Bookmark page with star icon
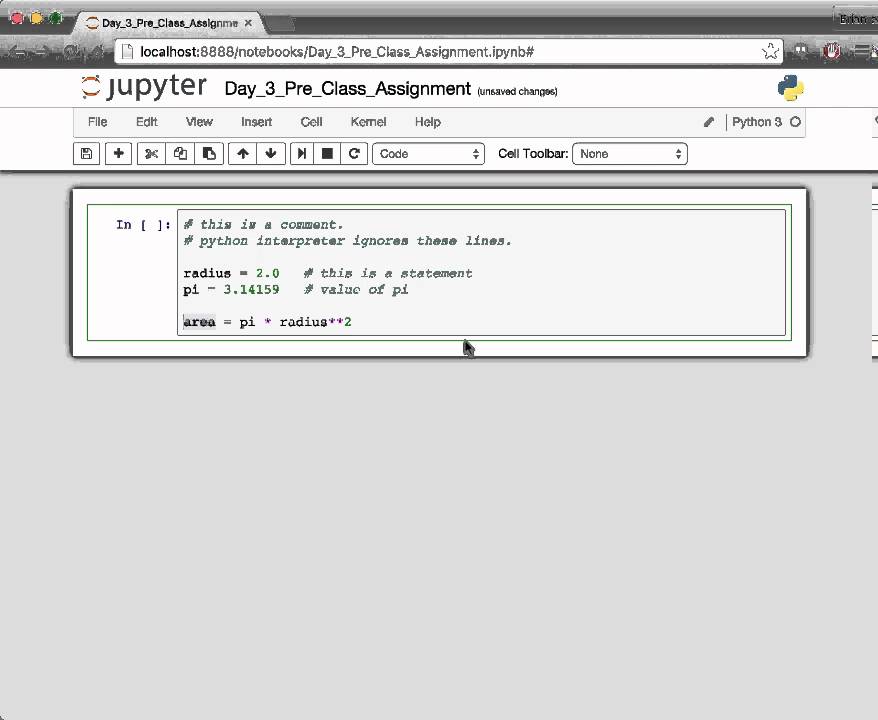The height and width of the screenshot is (720, 878). (770, 52)
